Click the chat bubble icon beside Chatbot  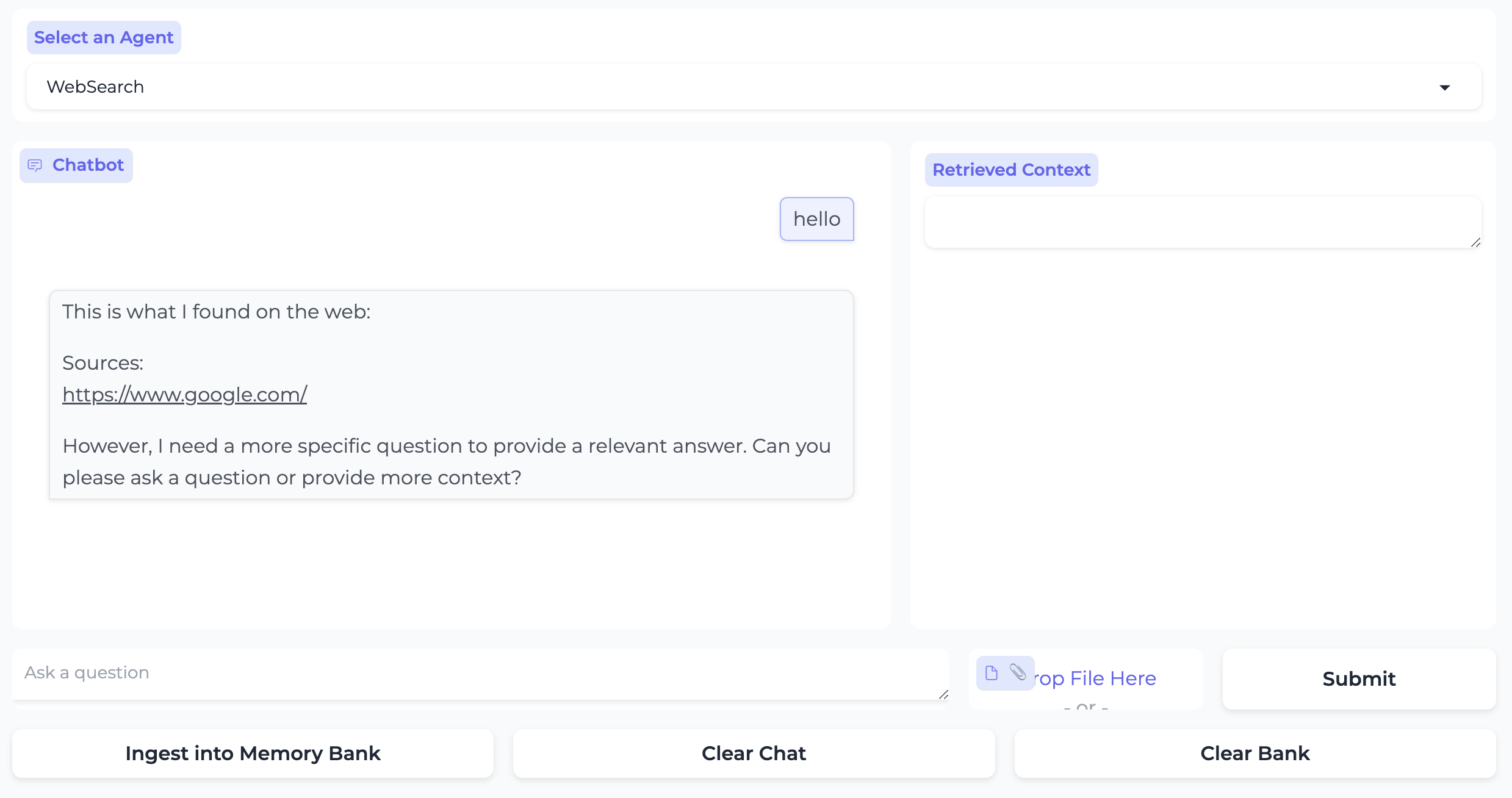pos(35,165)
